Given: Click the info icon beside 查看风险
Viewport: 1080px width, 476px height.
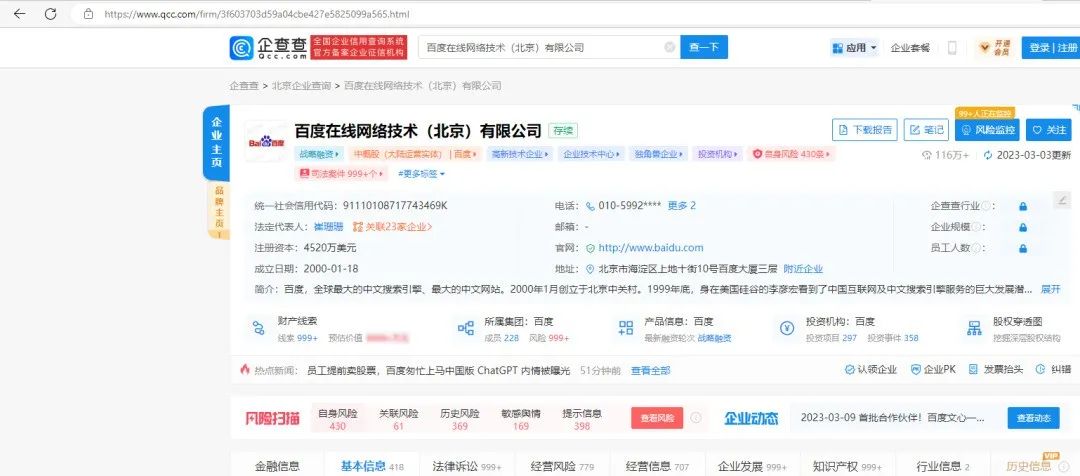Looking at the screenshot, I should 696,417.
